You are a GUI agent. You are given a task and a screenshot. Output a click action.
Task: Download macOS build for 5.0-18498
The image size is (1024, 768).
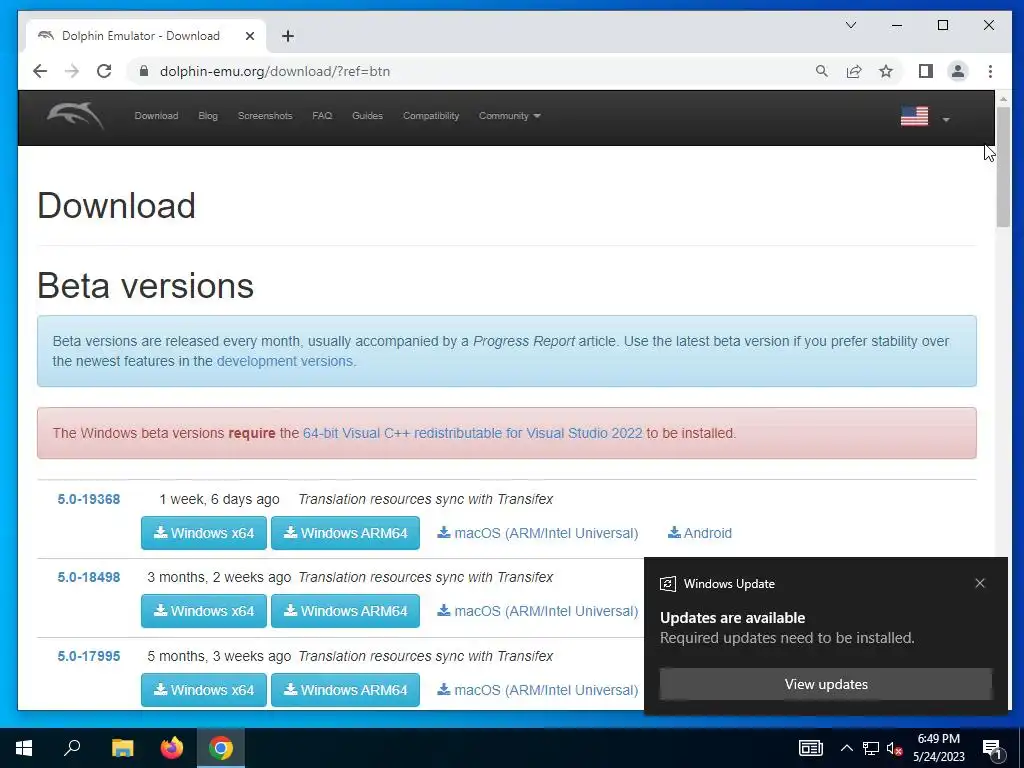[x=538, y=611]
